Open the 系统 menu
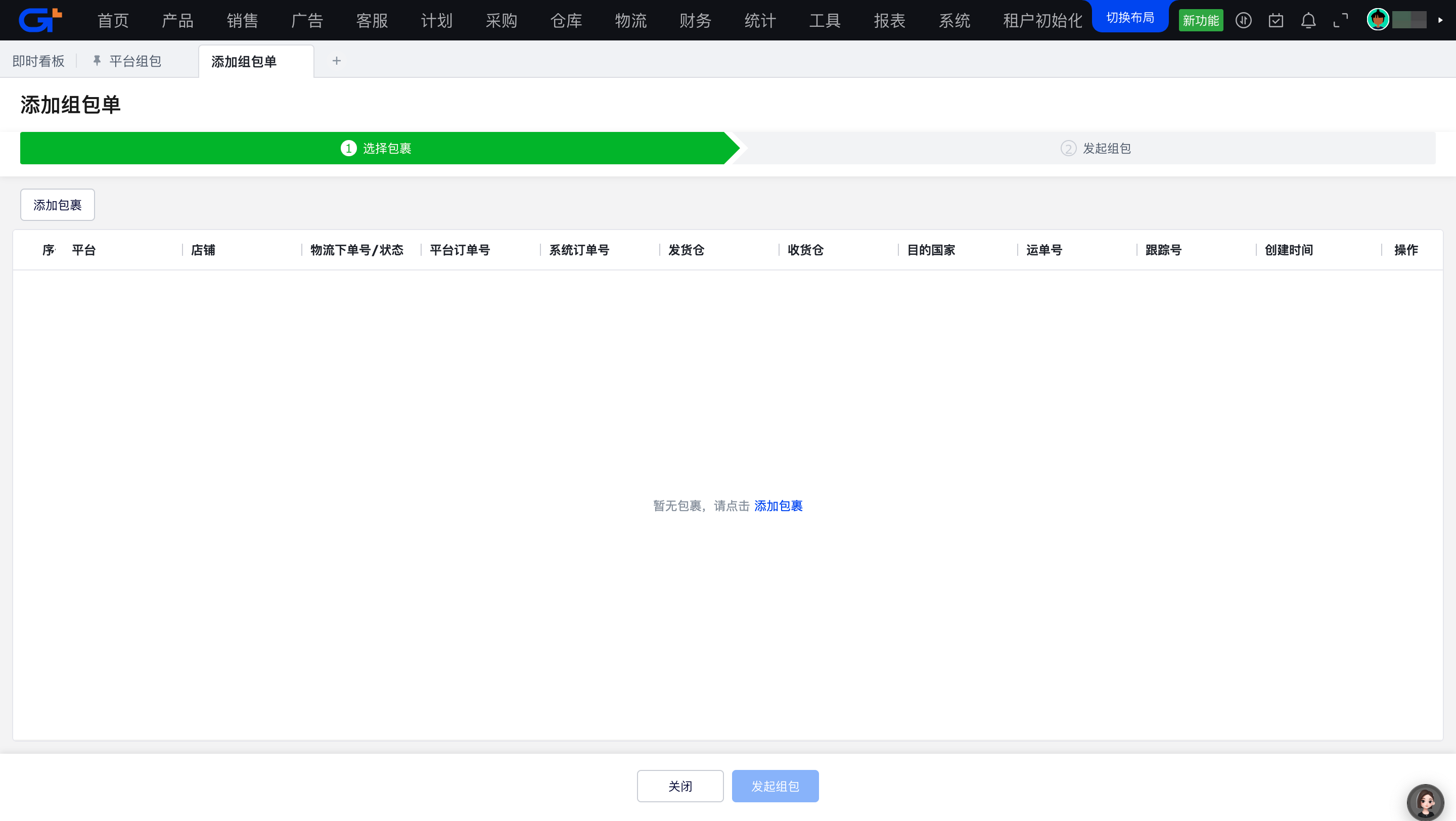The height and width of the screenshot is (821, 1456). coord(954,20)
